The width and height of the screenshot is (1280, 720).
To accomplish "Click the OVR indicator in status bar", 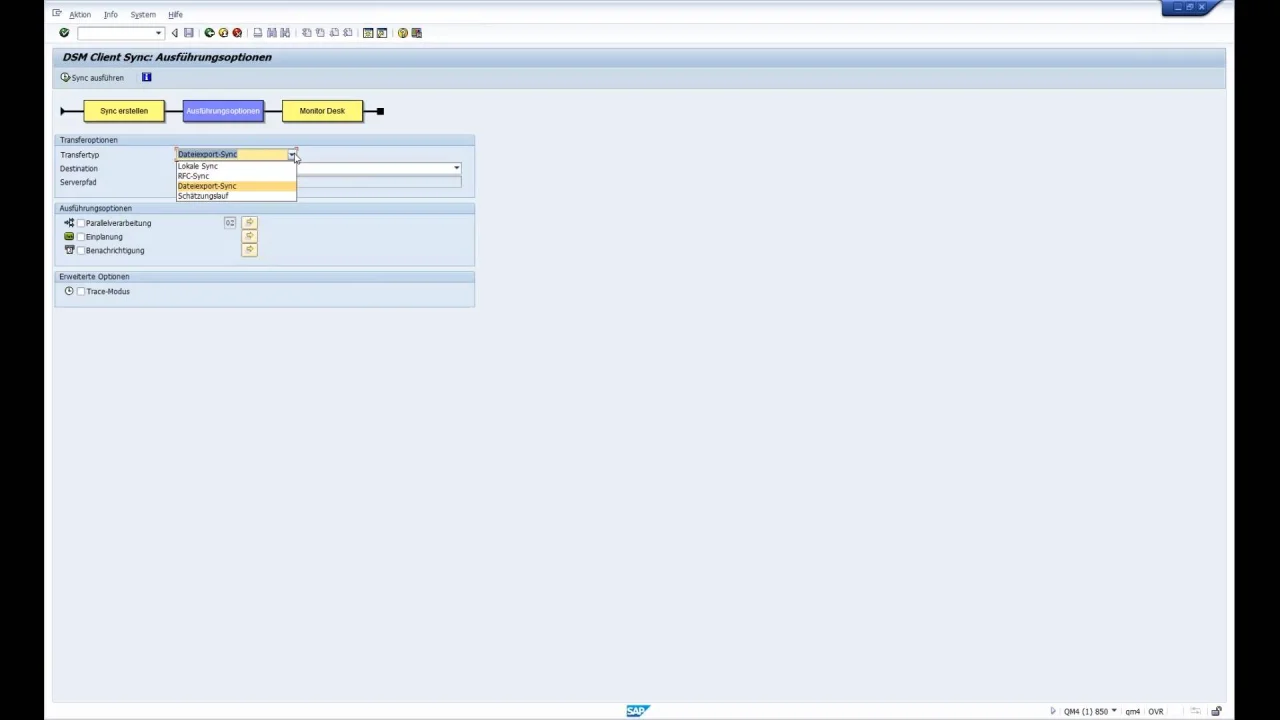I will 1156,712.
